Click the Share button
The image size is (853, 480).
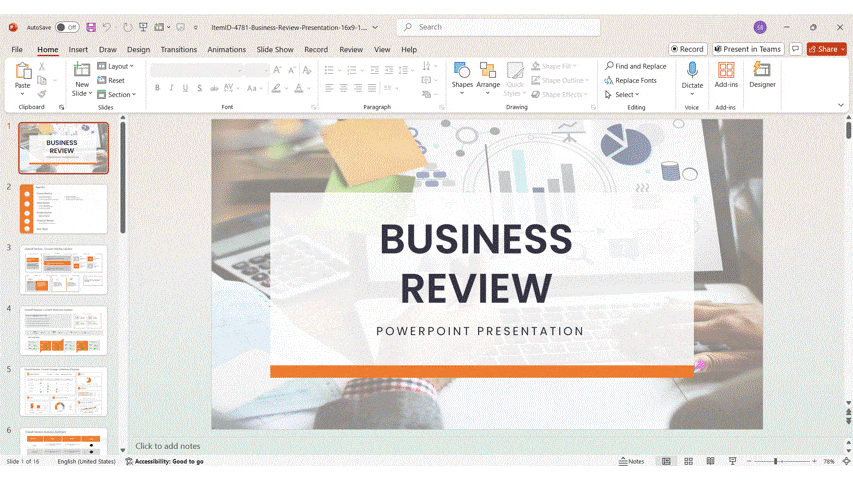[x=826, y=49]
